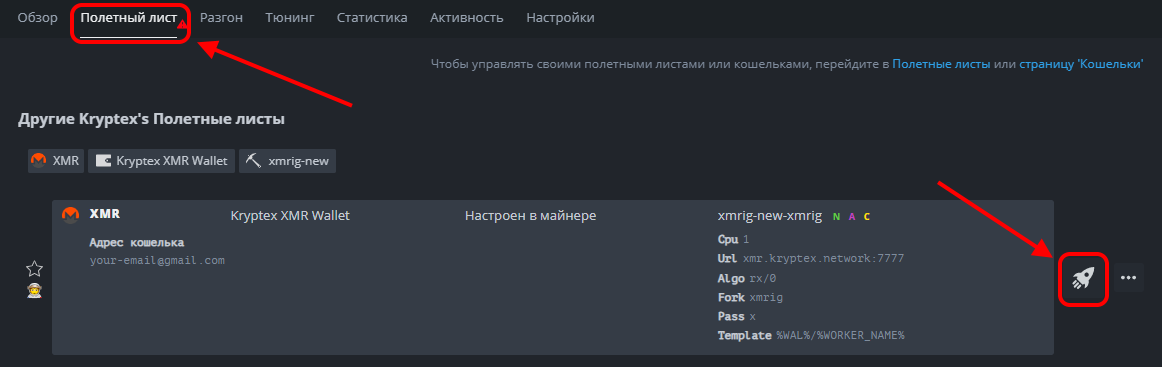Click the wallet address your-email@gmail.com

pos(157,260)
